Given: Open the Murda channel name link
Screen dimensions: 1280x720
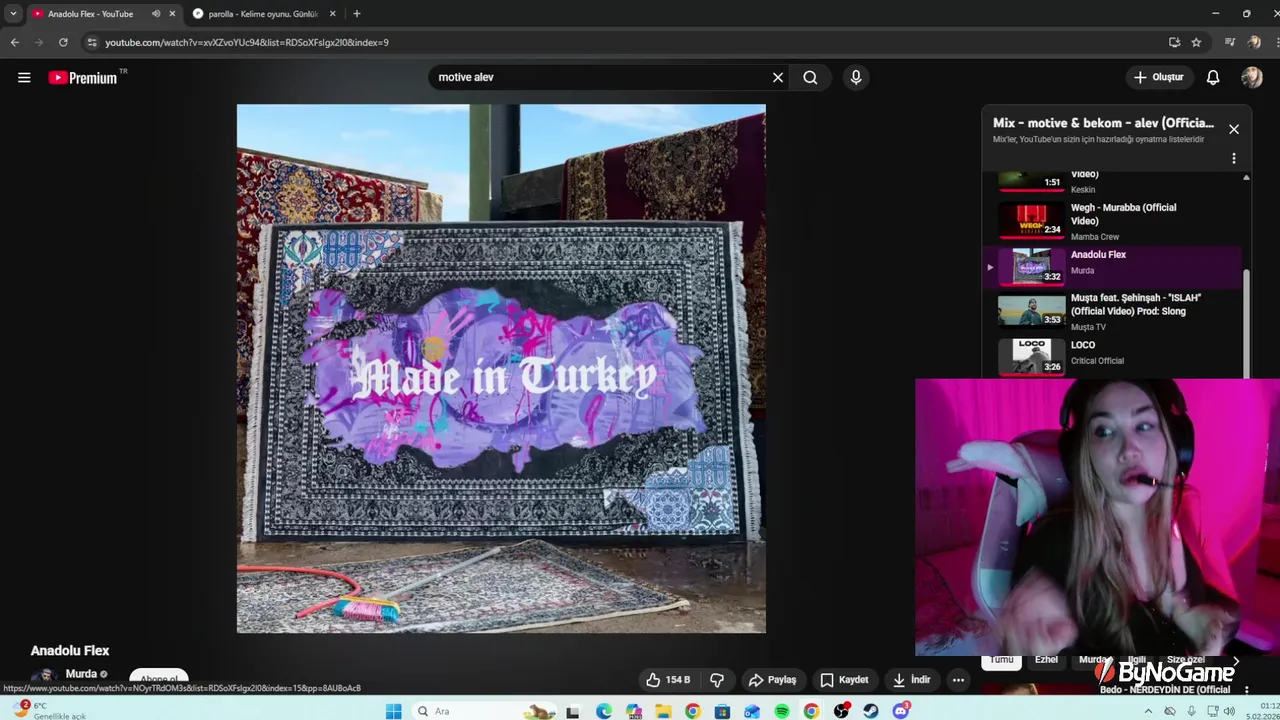Looking at the screenshot, I should click(x=81, y=674).
